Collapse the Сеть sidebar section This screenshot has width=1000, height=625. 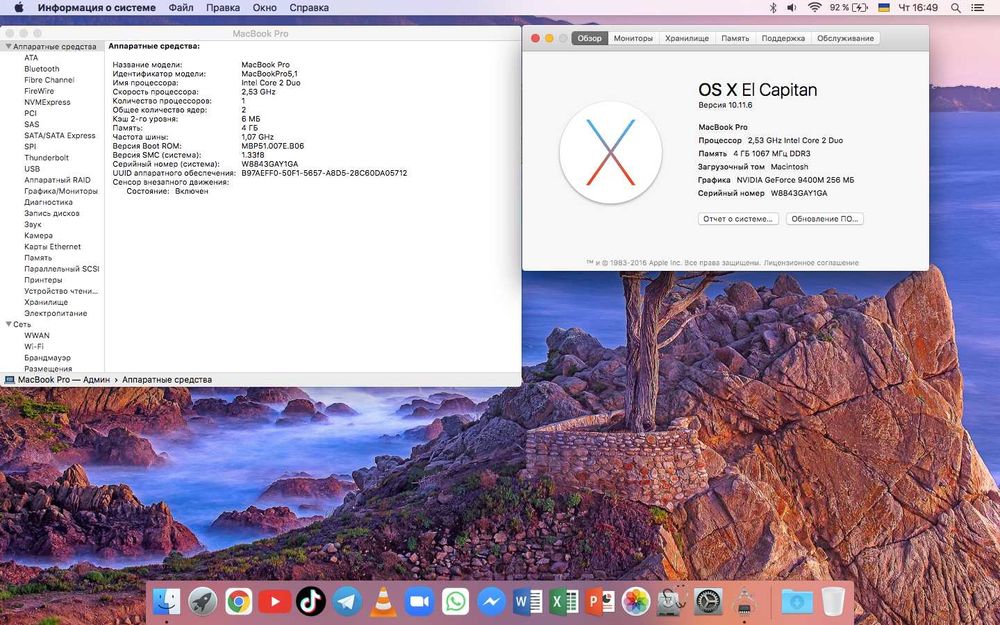pos(8,324)
